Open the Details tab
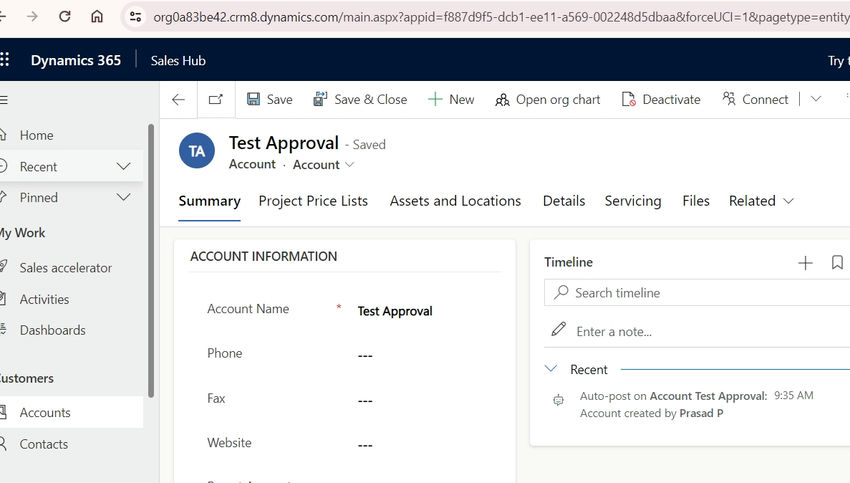The image size is (850, 483). (x=564, y=201)
